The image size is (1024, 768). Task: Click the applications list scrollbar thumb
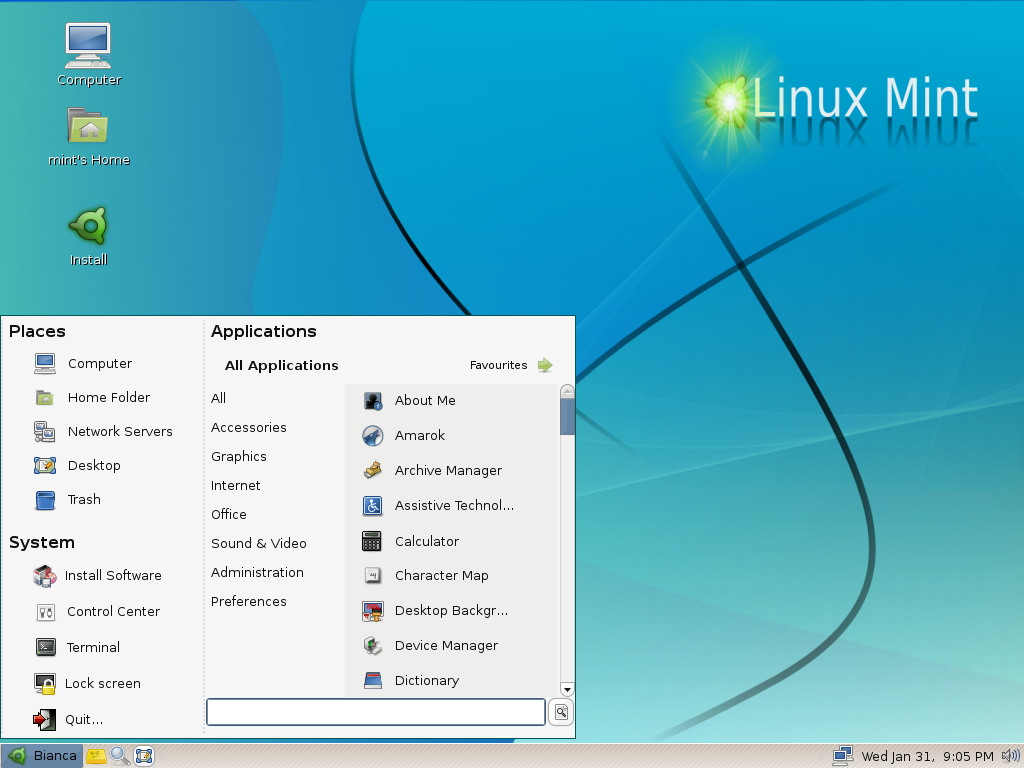(567, 417)
